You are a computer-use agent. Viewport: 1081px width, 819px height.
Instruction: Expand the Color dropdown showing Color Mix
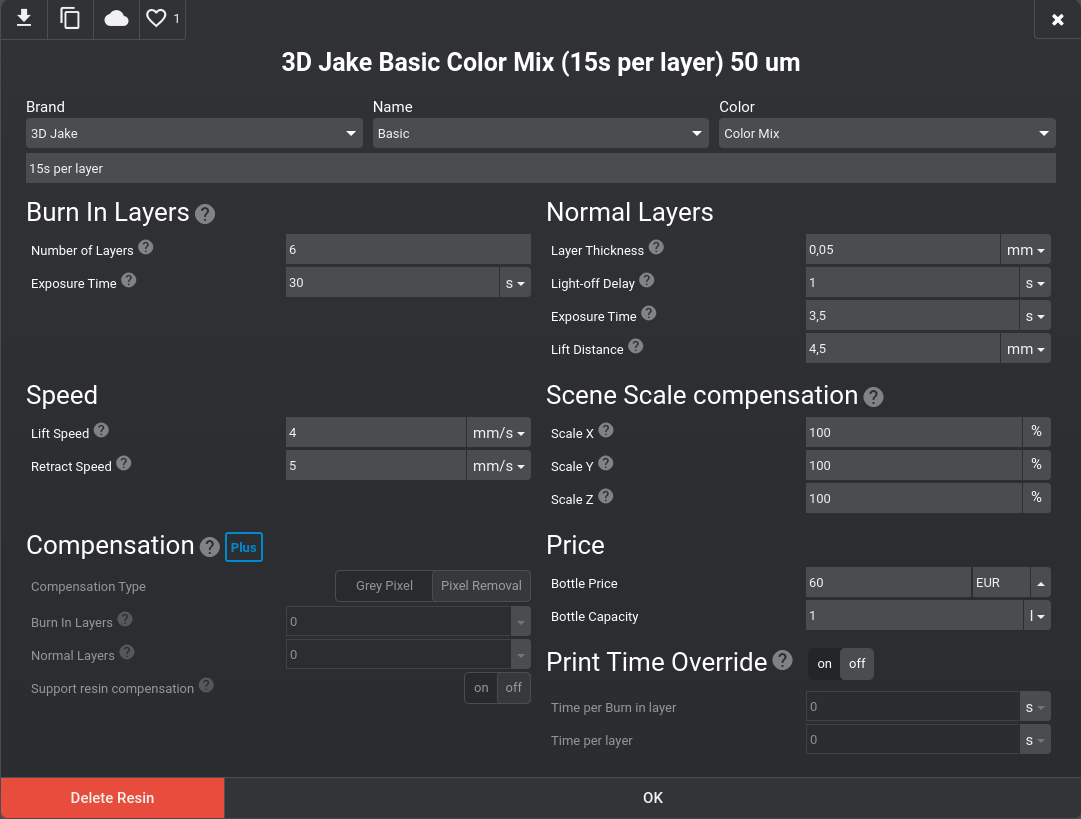pos(886,133)
